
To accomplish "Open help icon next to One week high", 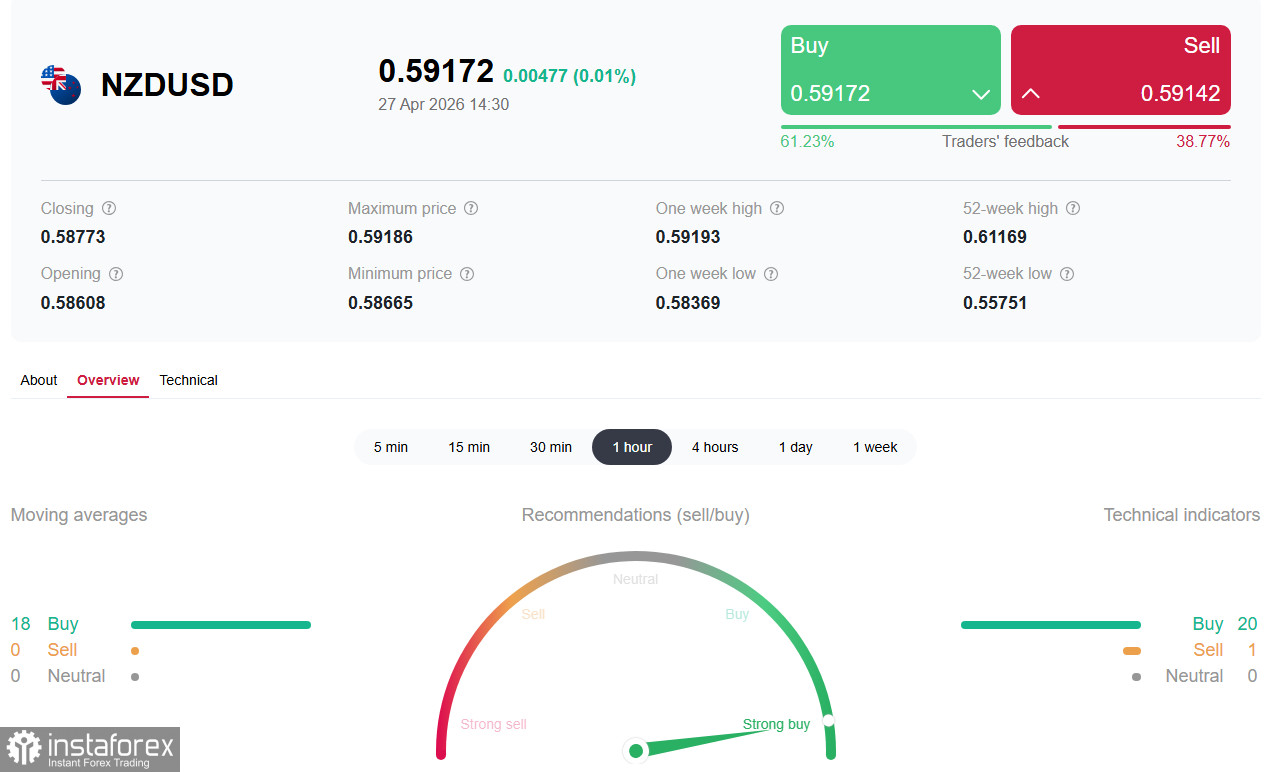I will tap(777, 209).
